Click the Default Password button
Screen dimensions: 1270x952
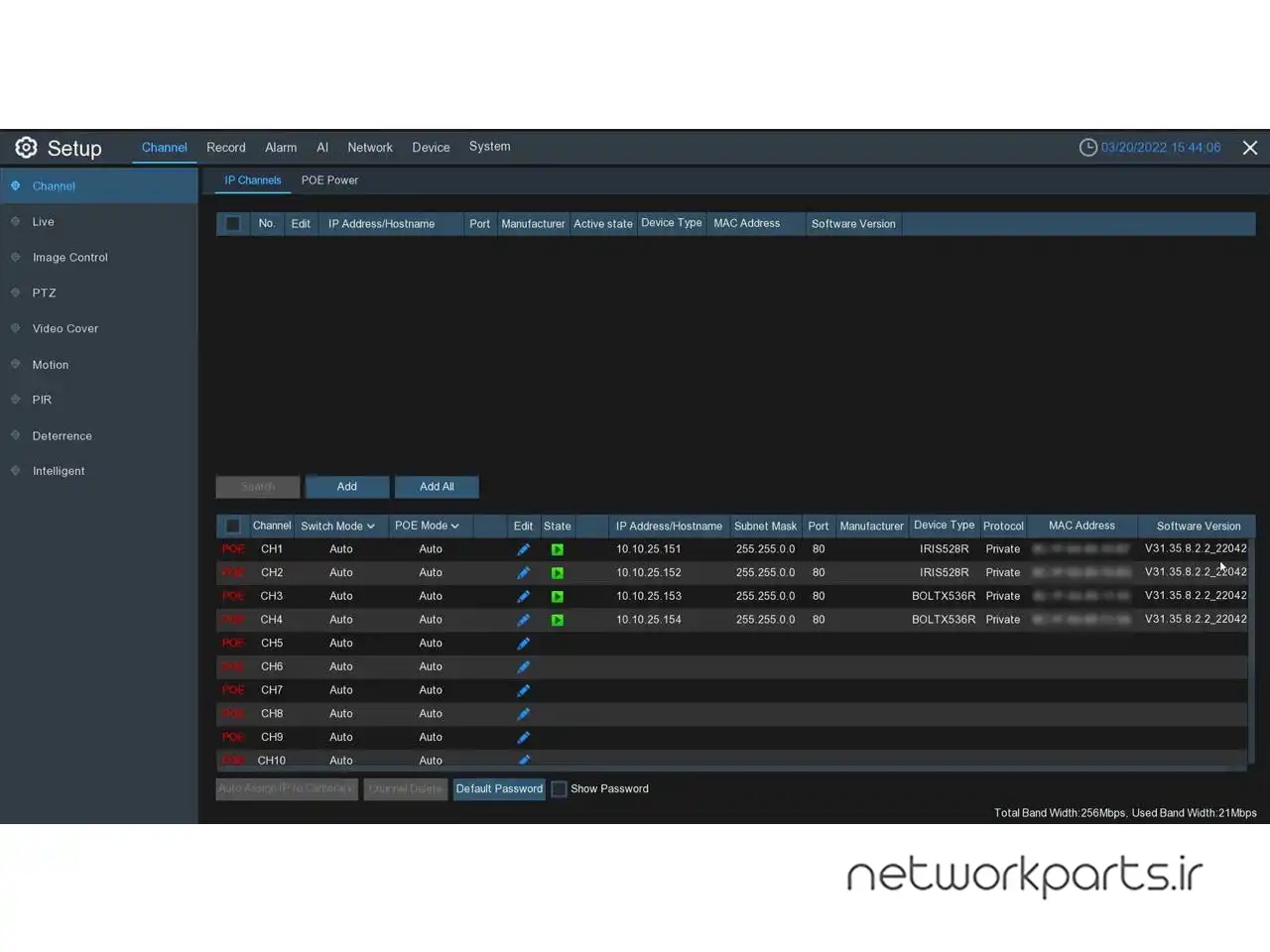coord(499,789)
